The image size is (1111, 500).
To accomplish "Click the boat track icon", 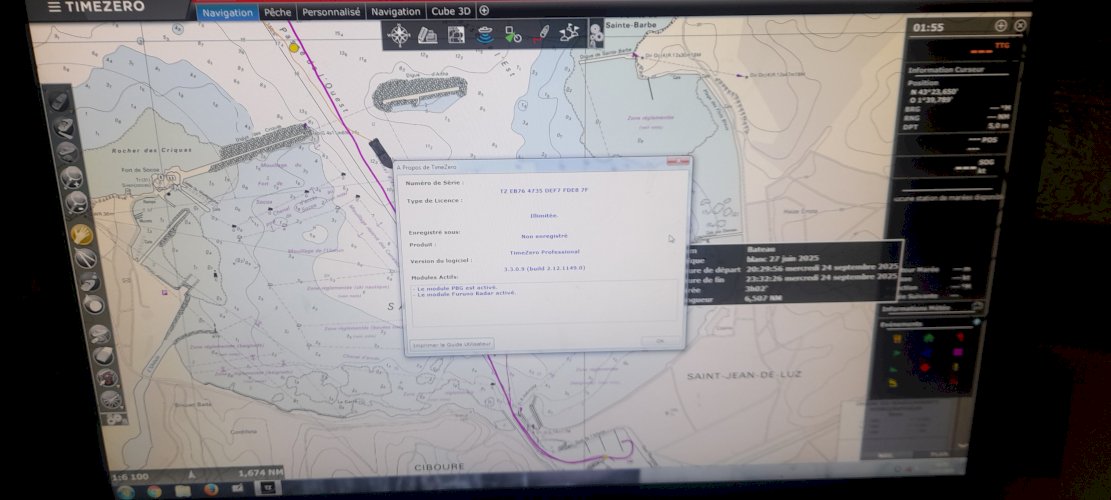I will (x=541, y=34).
